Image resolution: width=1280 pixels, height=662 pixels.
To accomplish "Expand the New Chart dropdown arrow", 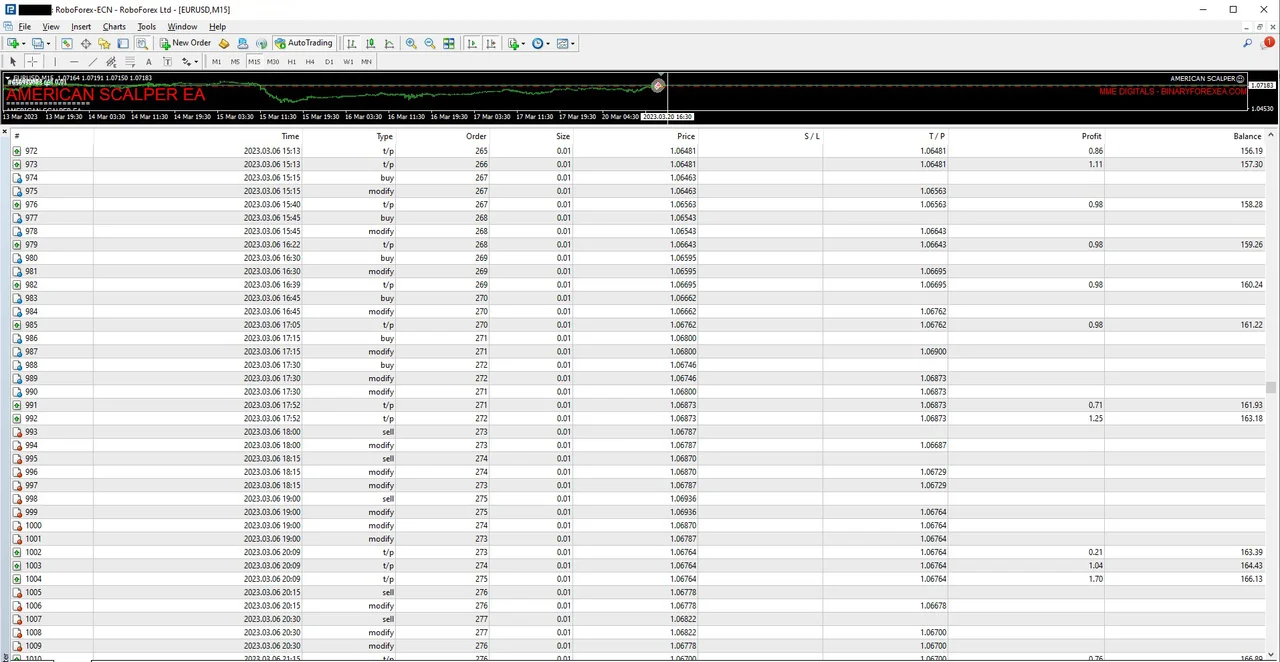I will tap(24, 43).
